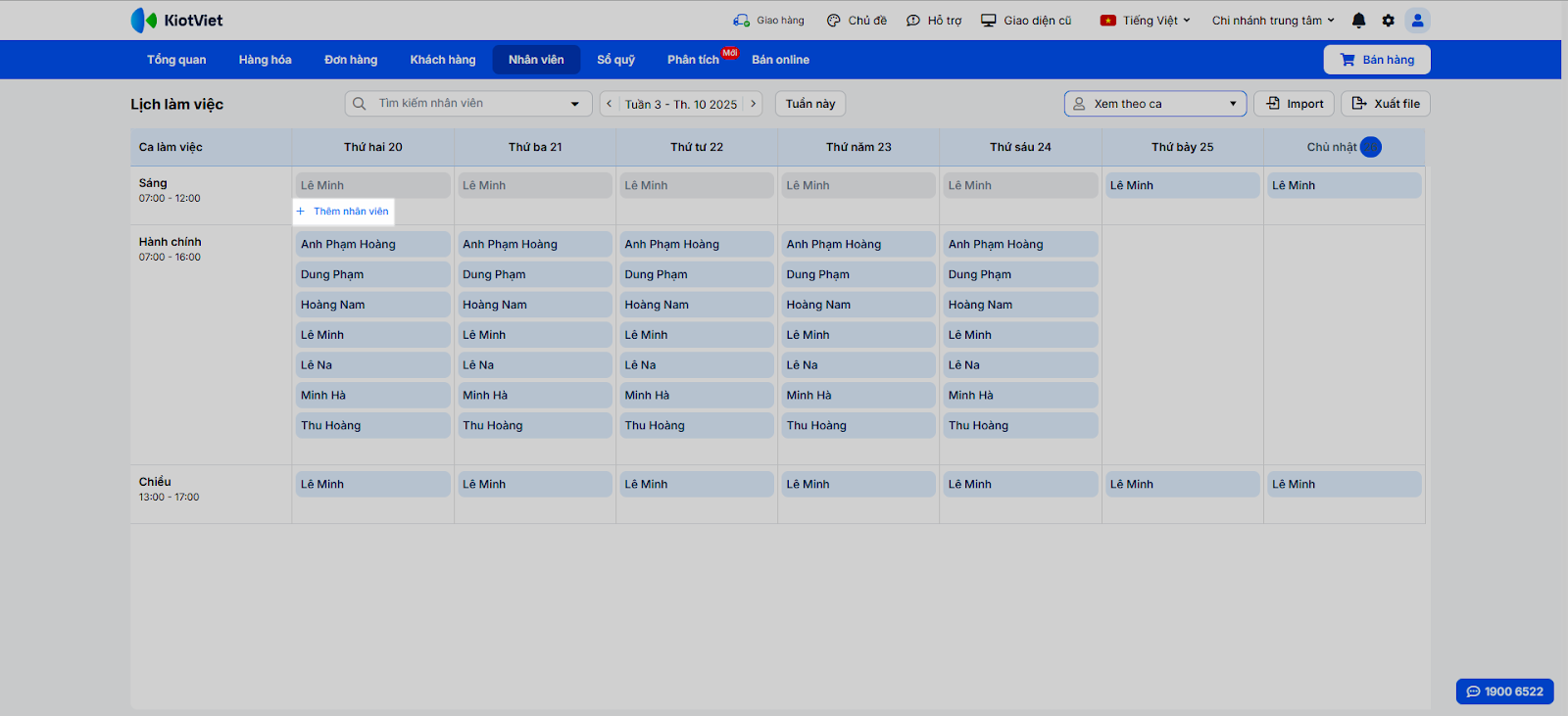Viewport: 1568px width, 716px height.
Task: Click the 1900 6522 hotline button
Action: pyautogui.click(x=1504, y=692)
